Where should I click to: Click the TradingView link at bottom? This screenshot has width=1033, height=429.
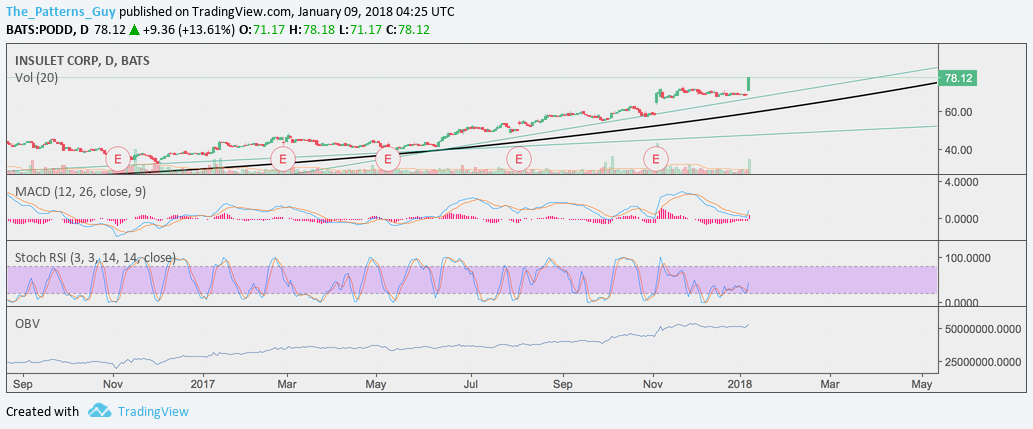153,412
